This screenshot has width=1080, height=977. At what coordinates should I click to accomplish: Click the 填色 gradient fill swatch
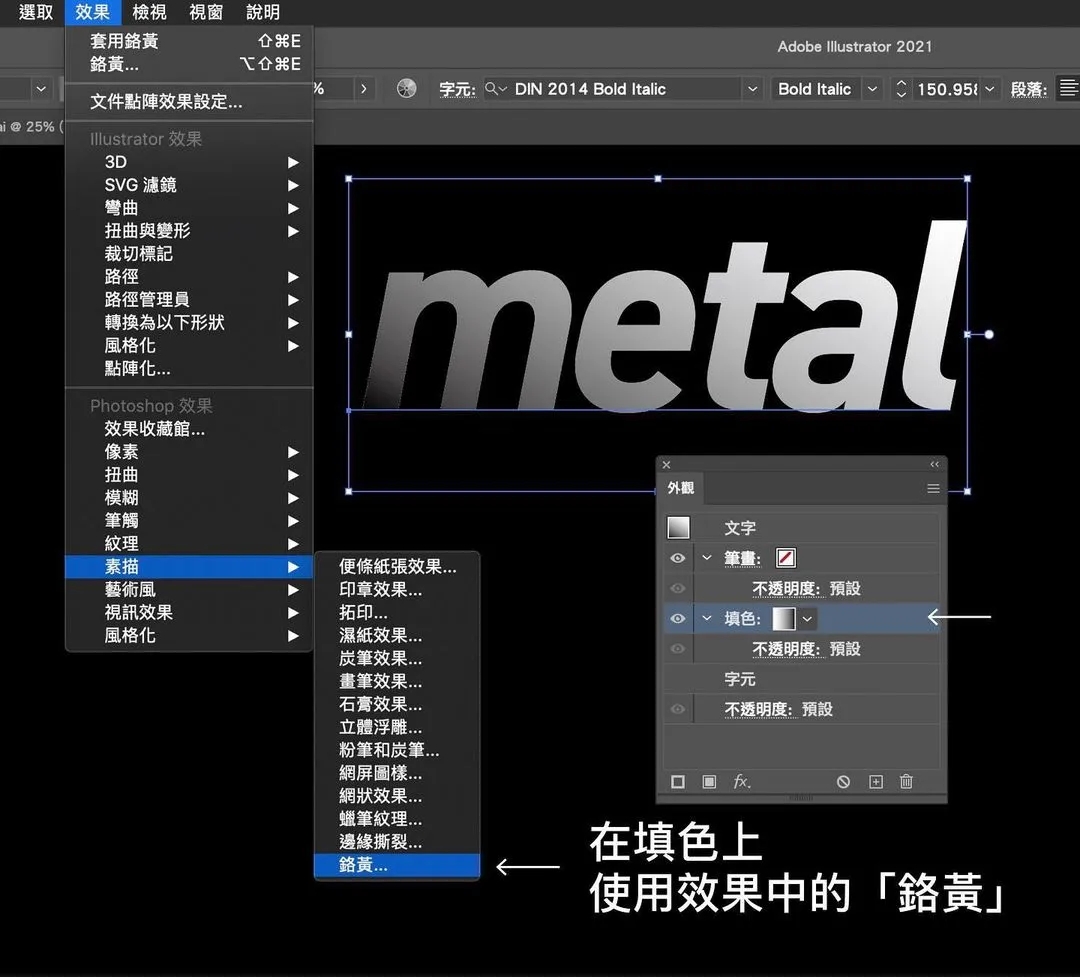784,619
